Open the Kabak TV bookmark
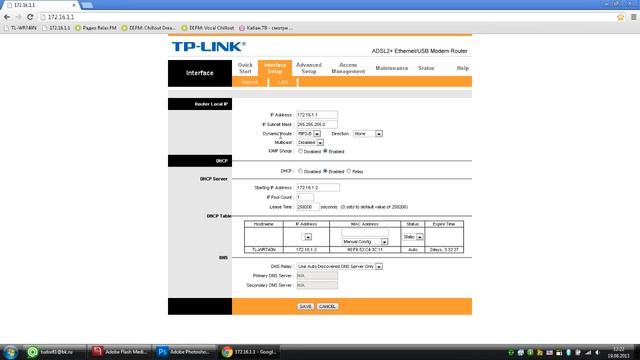 pos(266,28)
